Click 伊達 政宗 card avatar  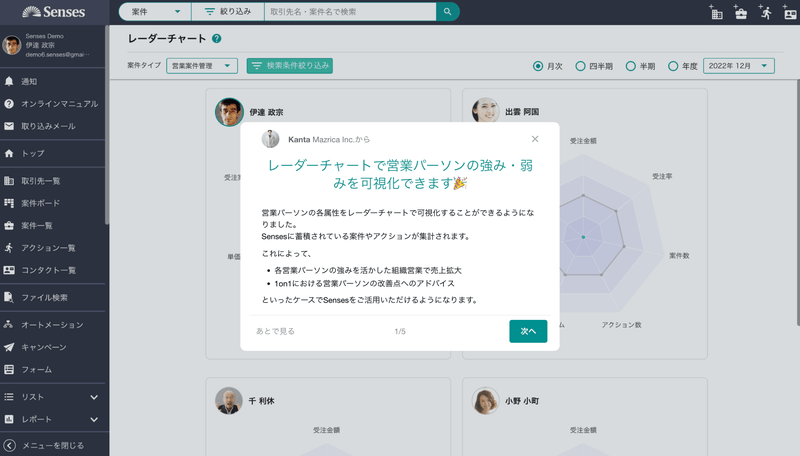tap(229, 112)
